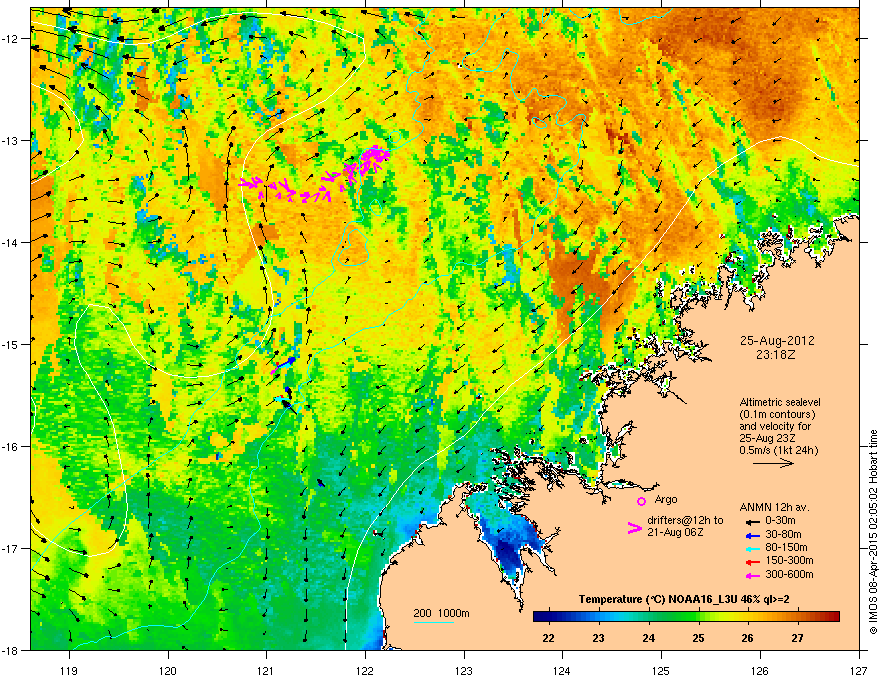The width and height of the screenshot is (880, 680).
Task: Click the time text 23:18Z
Action: click(x=775, y=355)
